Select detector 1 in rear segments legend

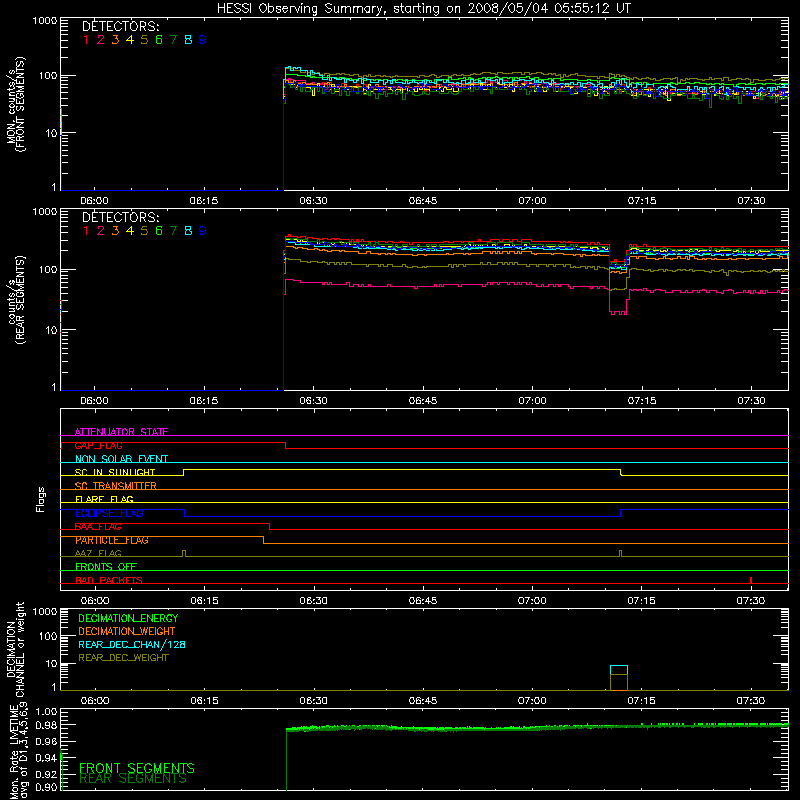click(86, 231)
